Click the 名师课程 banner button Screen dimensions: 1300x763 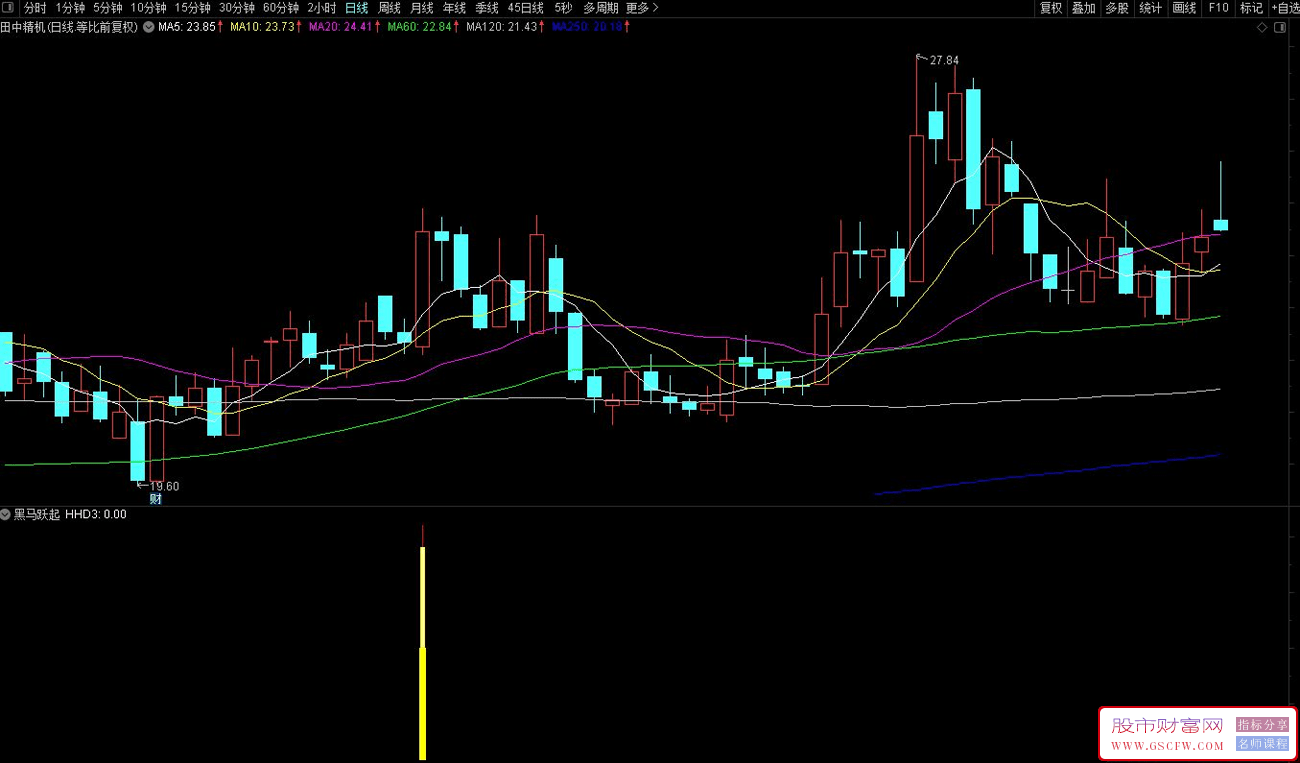point(1263,744)
